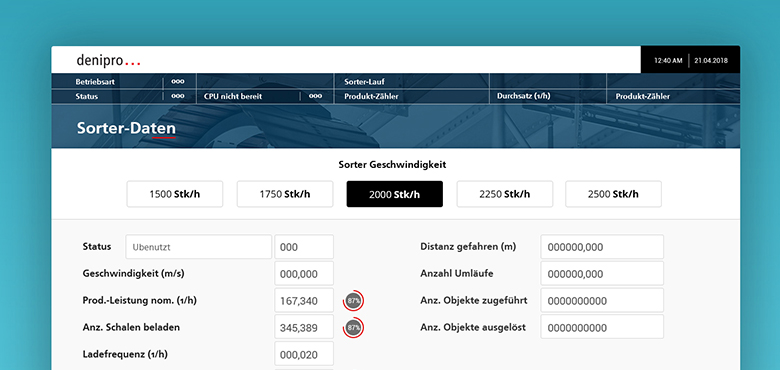Screen dimensions: 780x370
Task: Click the Prod.-Leistung nom. value 167,340
Action: pyautogui.click(x=304, y=300)
